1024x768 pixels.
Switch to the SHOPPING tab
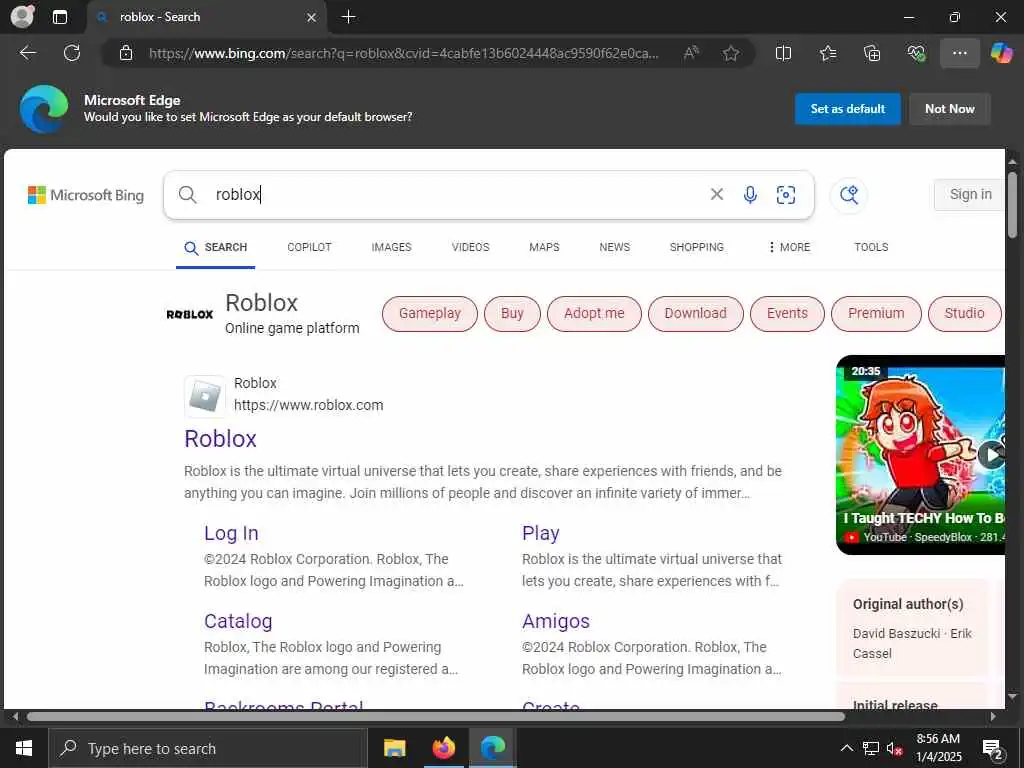click(697, 248)
